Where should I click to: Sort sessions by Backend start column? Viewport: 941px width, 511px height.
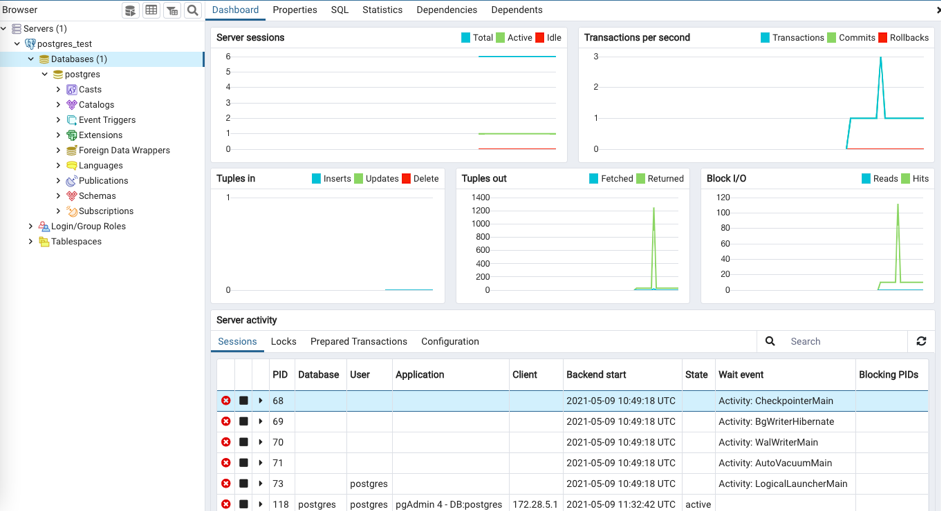622,375
